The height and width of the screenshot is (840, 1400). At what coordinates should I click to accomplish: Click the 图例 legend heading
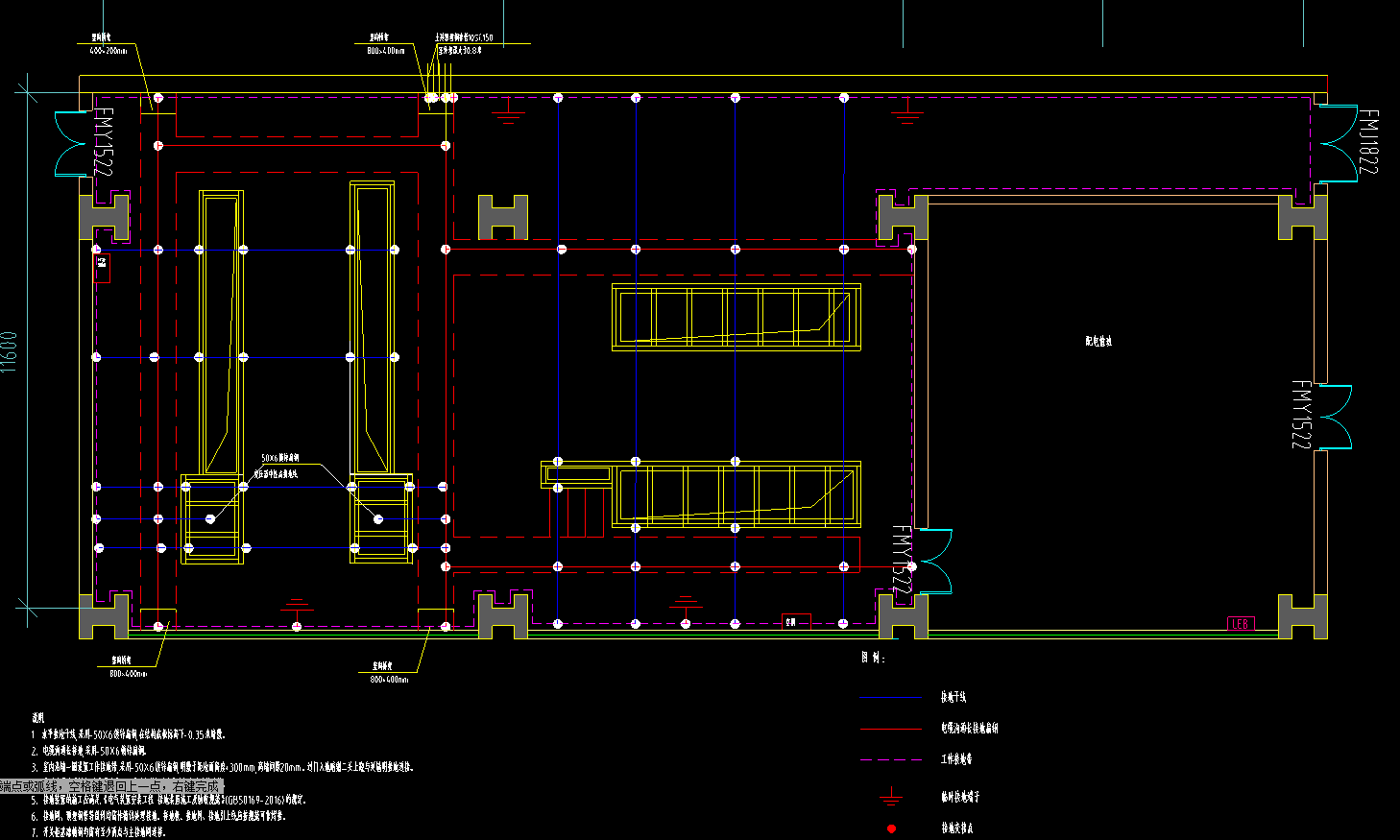873,658
